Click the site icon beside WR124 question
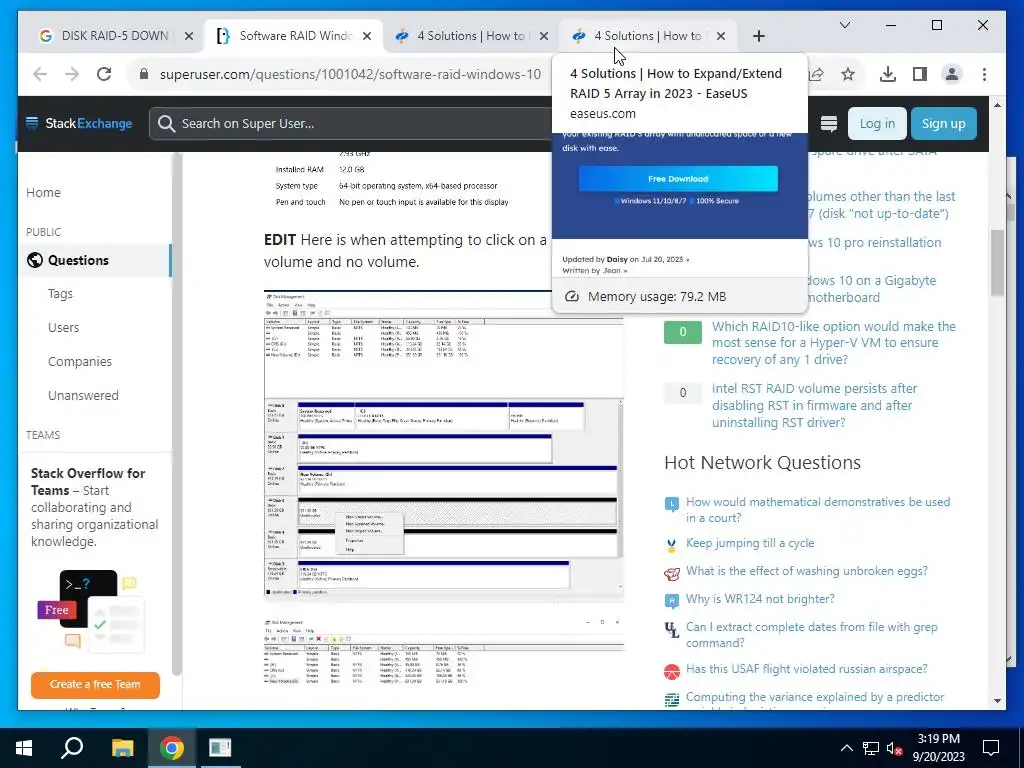1024x768 pixels. click(x=671, y=601)
